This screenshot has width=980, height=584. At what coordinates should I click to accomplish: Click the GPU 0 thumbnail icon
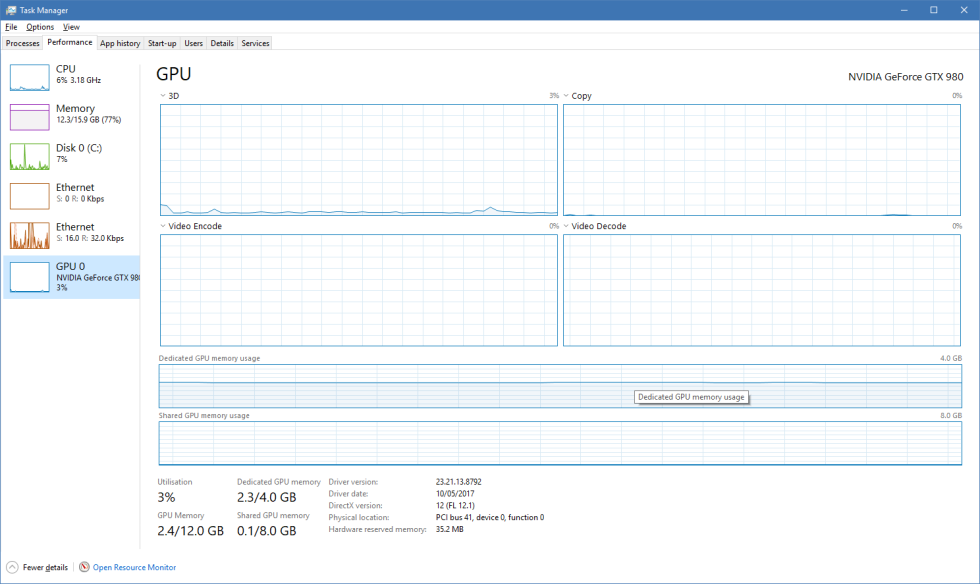29,277
